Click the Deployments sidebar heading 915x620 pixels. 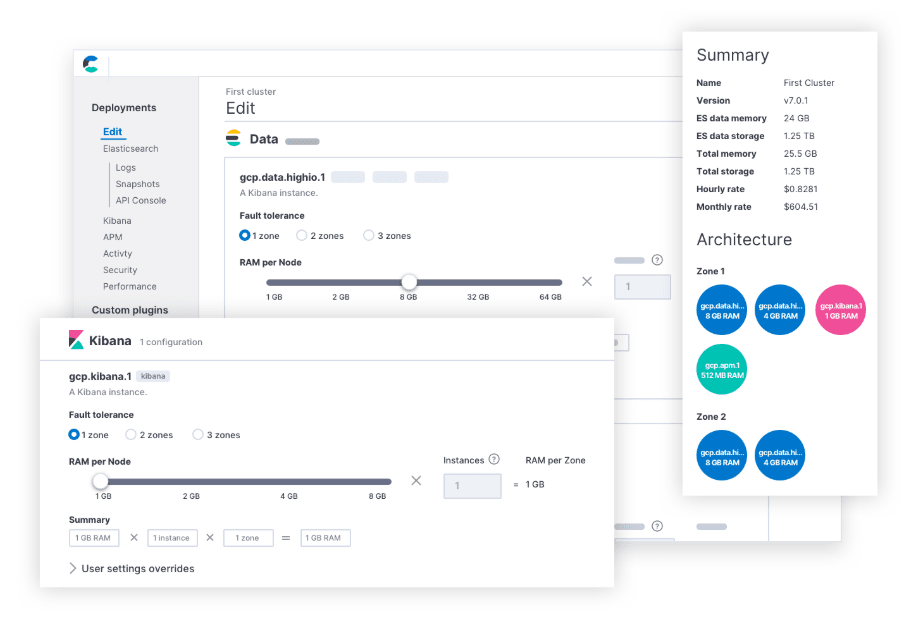[124, 107]
